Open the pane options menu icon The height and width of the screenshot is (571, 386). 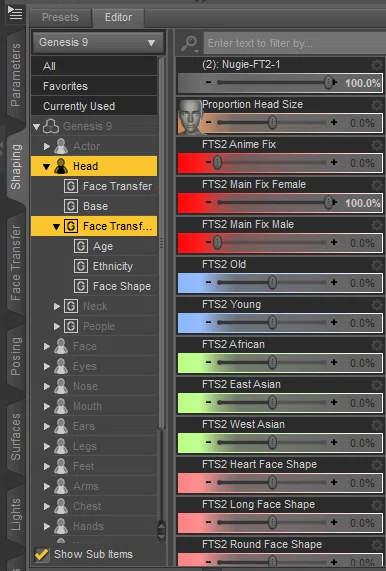pos(15,14)
